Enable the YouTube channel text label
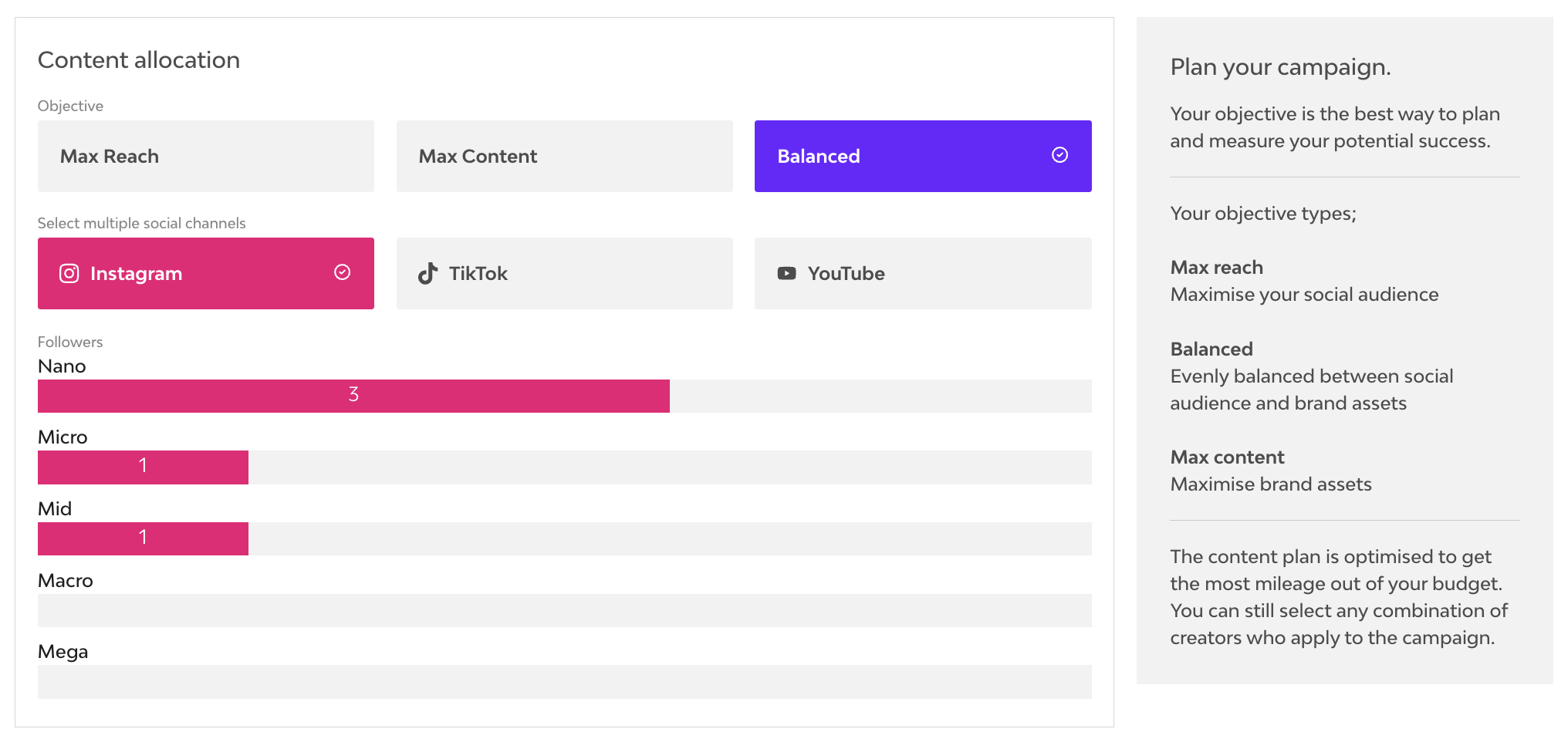Image resolution: width=1568 pixels, height=739 pixels. pos(846,274)
